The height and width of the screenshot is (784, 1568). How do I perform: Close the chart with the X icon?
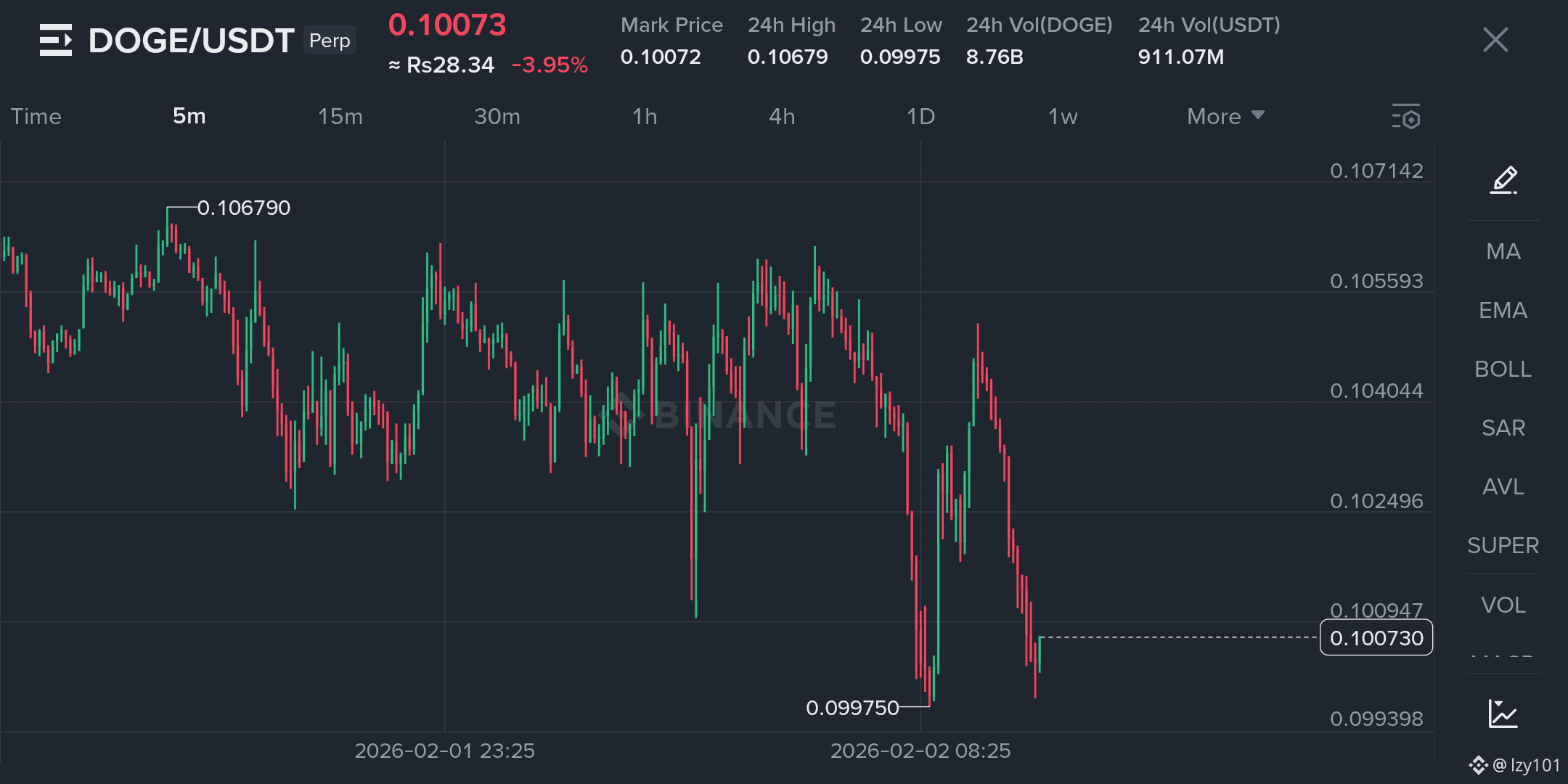[1495, 40]
